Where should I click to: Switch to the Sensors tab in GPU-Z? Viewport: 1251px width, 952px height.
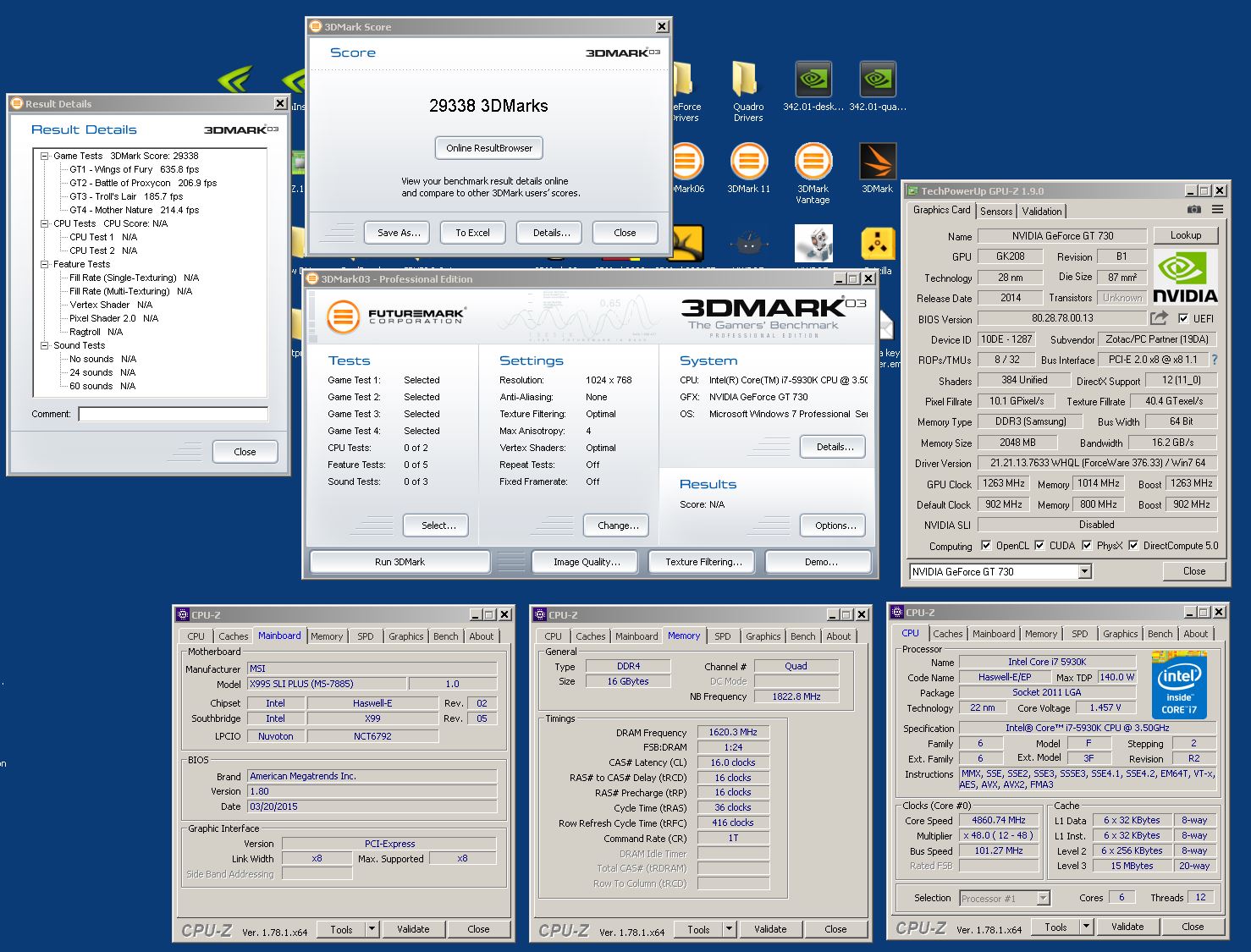pyautogui.click(x=996, y=212)
